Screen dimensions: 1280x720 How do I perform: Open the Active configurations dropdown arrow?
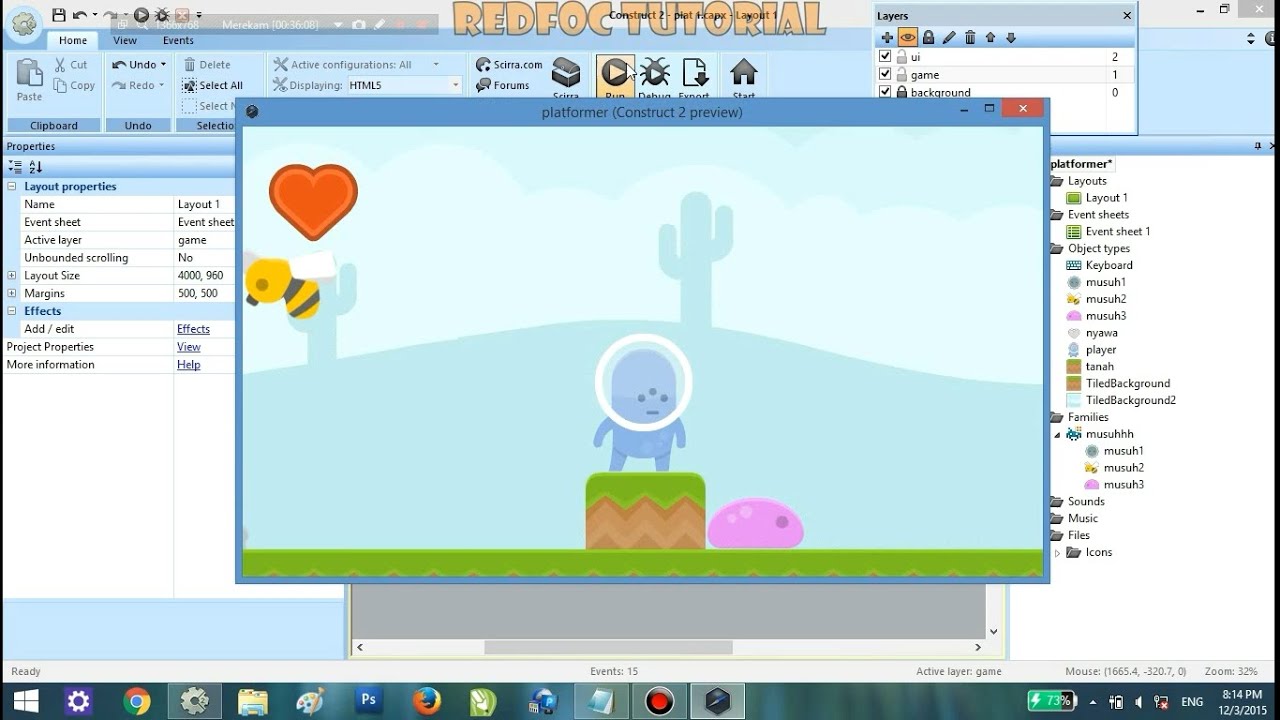(436, 64)
